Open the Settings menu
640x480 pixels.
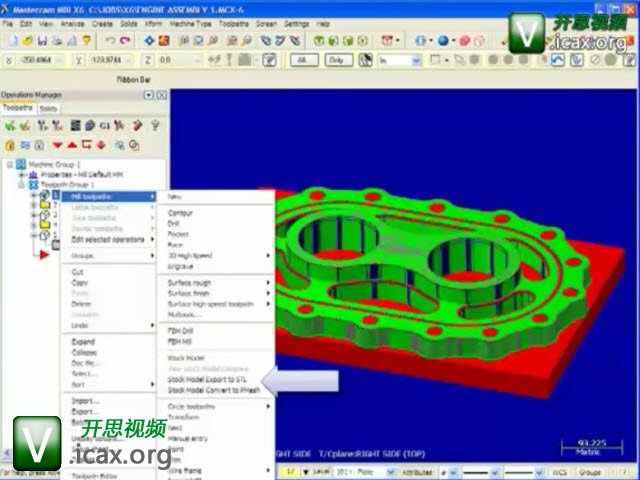coord(297,24)
